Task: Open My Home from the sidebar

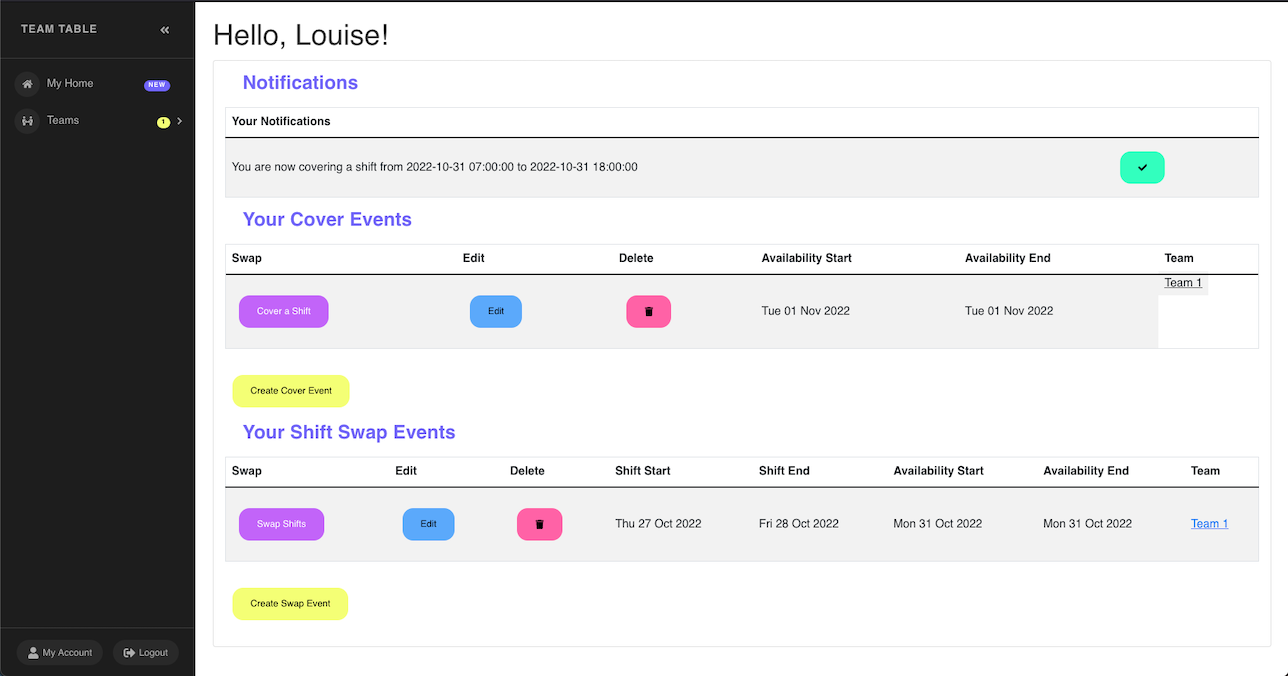Action: (70, 84)
